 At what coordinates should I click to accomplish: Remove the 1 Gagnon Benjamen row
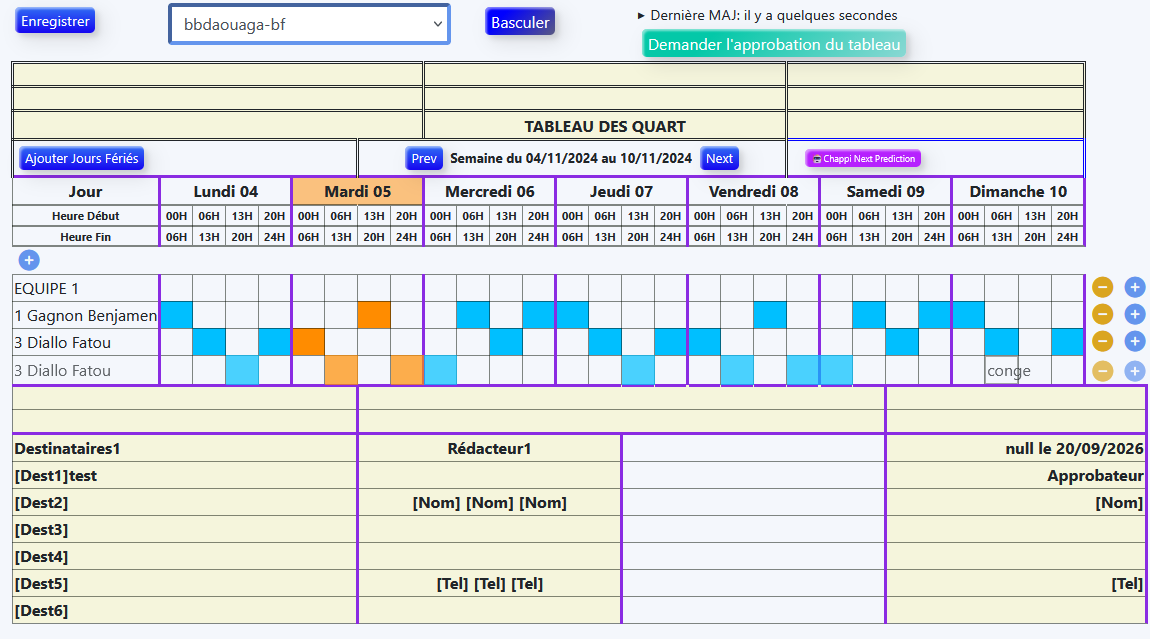pos(1102,315)
